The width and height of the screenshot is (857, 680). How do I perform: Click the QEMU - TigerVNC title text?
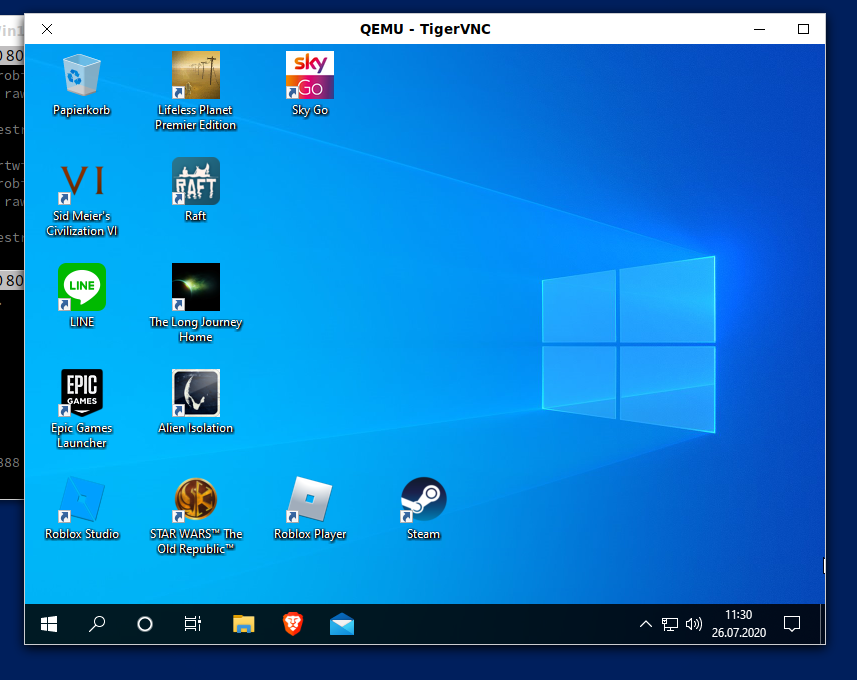425,29
